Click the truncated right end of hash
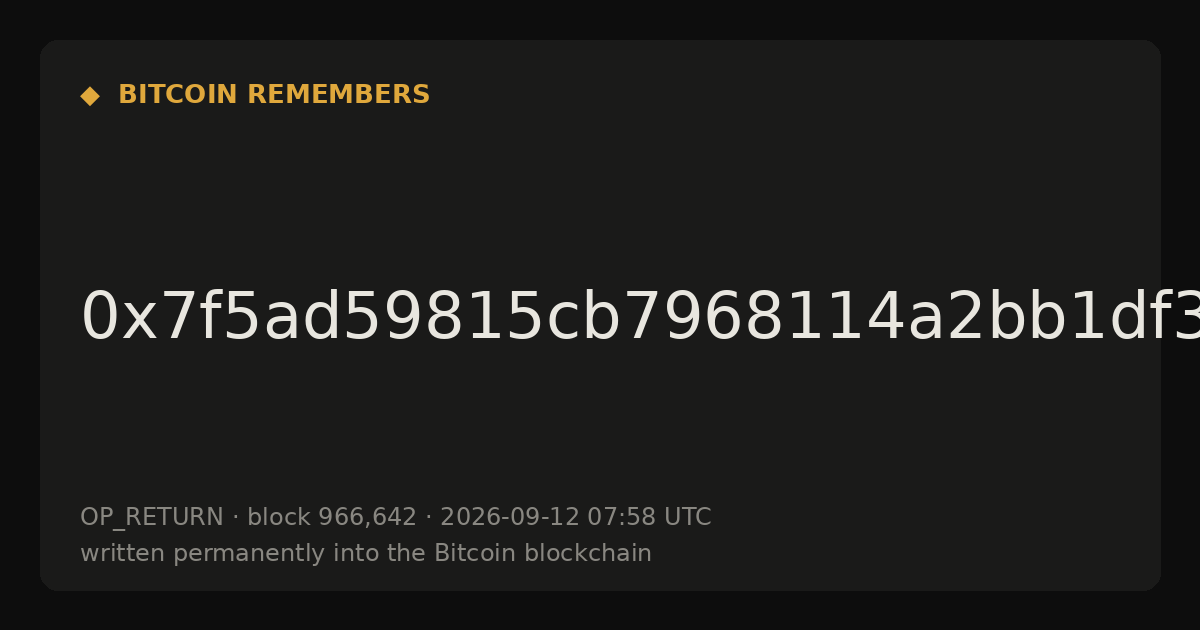Image resolution: width=1200 pixels, height=630 pixels. point(1180,318)
